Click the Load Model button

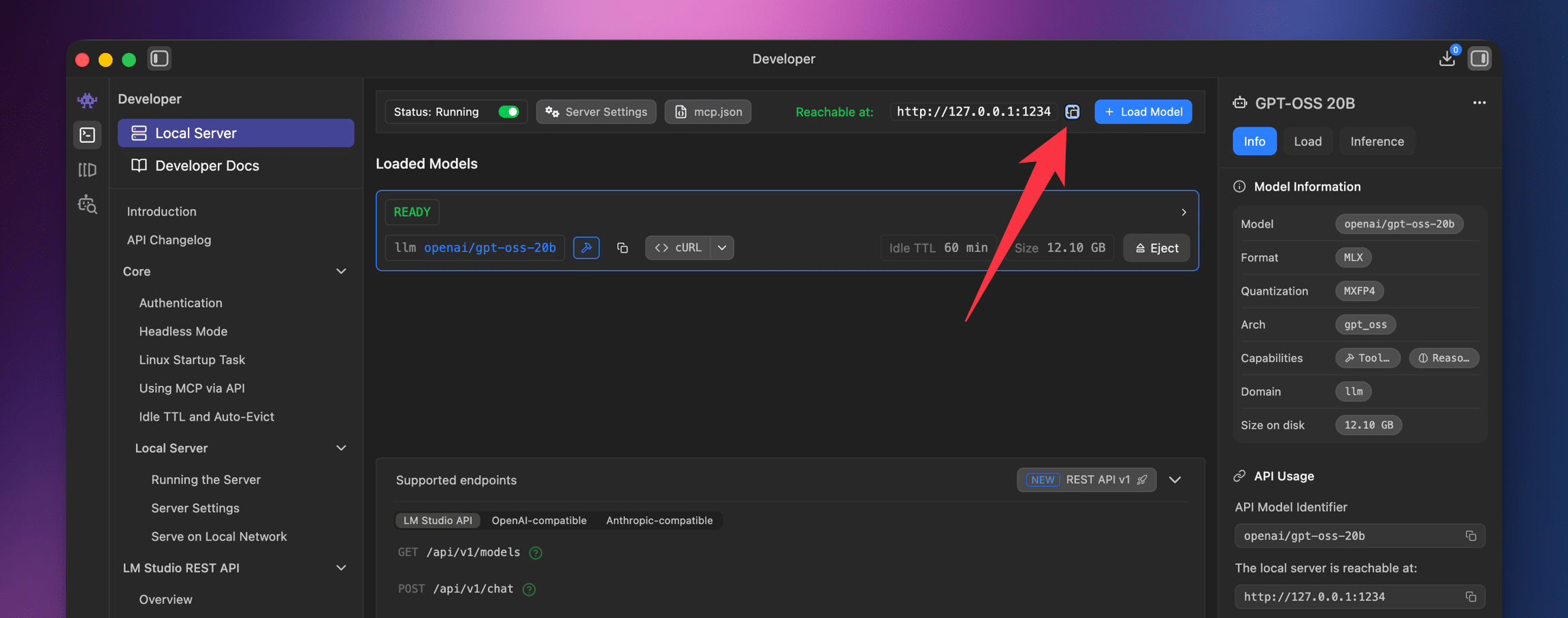1143,112
